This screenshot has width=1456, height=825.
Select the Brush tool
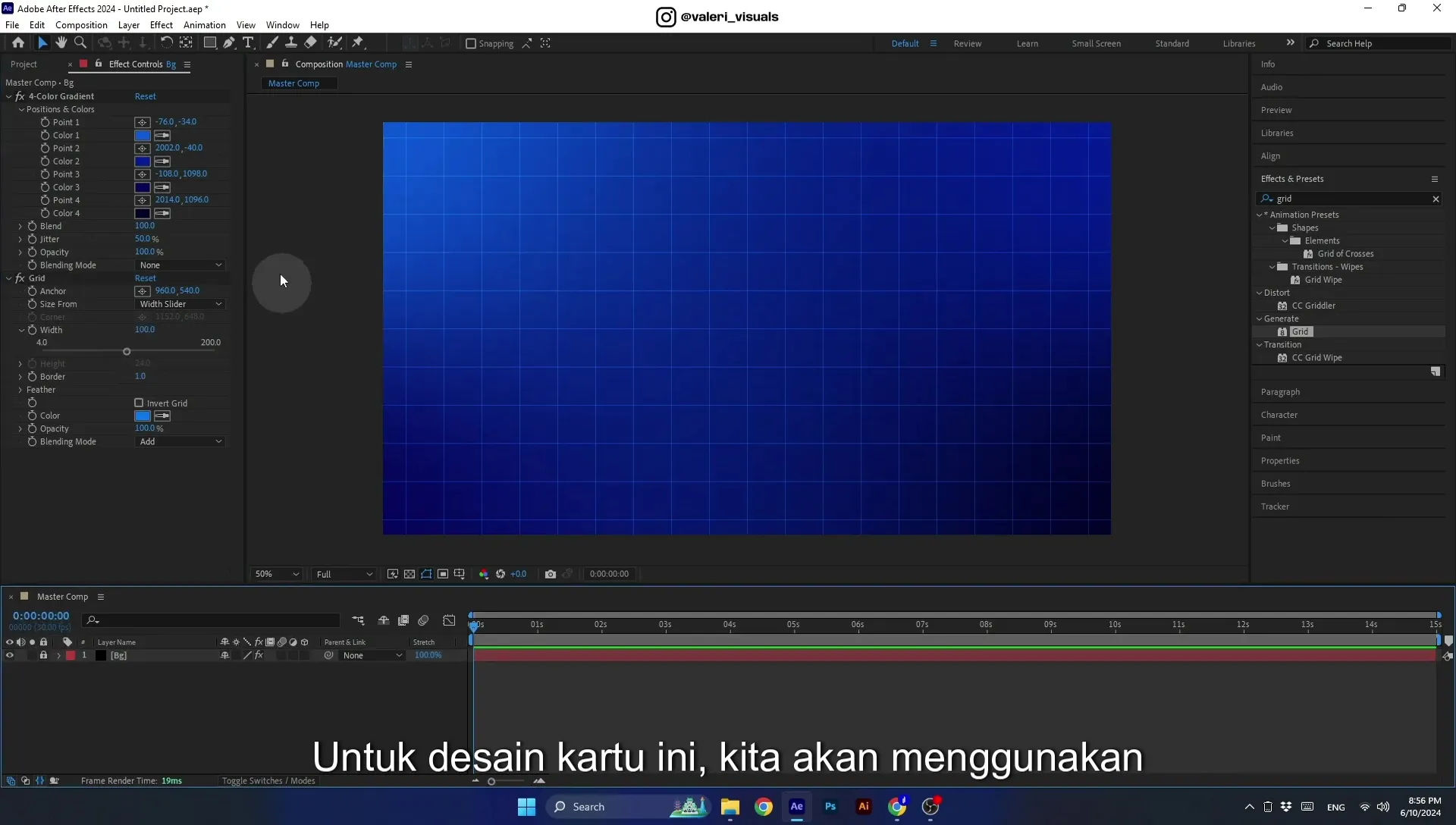click(272, 43)
